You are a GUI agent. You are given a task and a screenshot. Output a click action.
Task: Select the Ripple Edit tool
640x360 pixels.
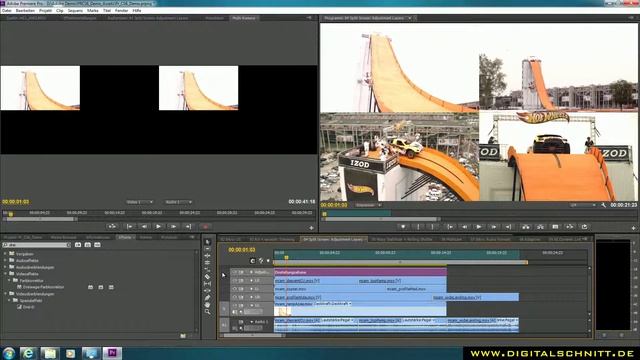coord(207,256)
